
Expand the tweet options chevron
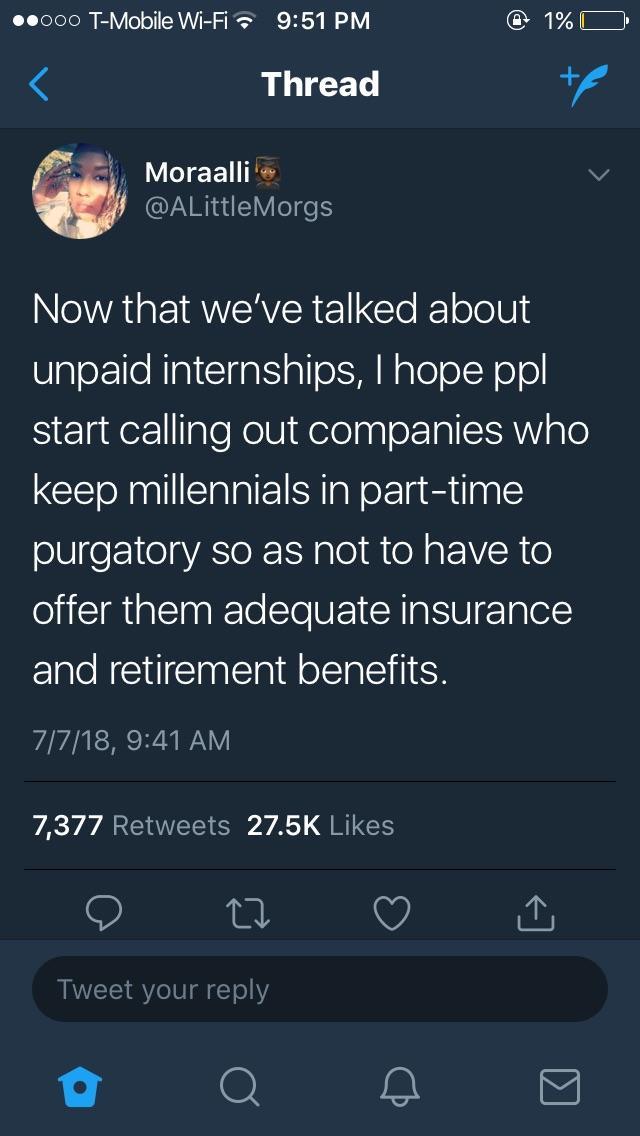coord(597,176)
